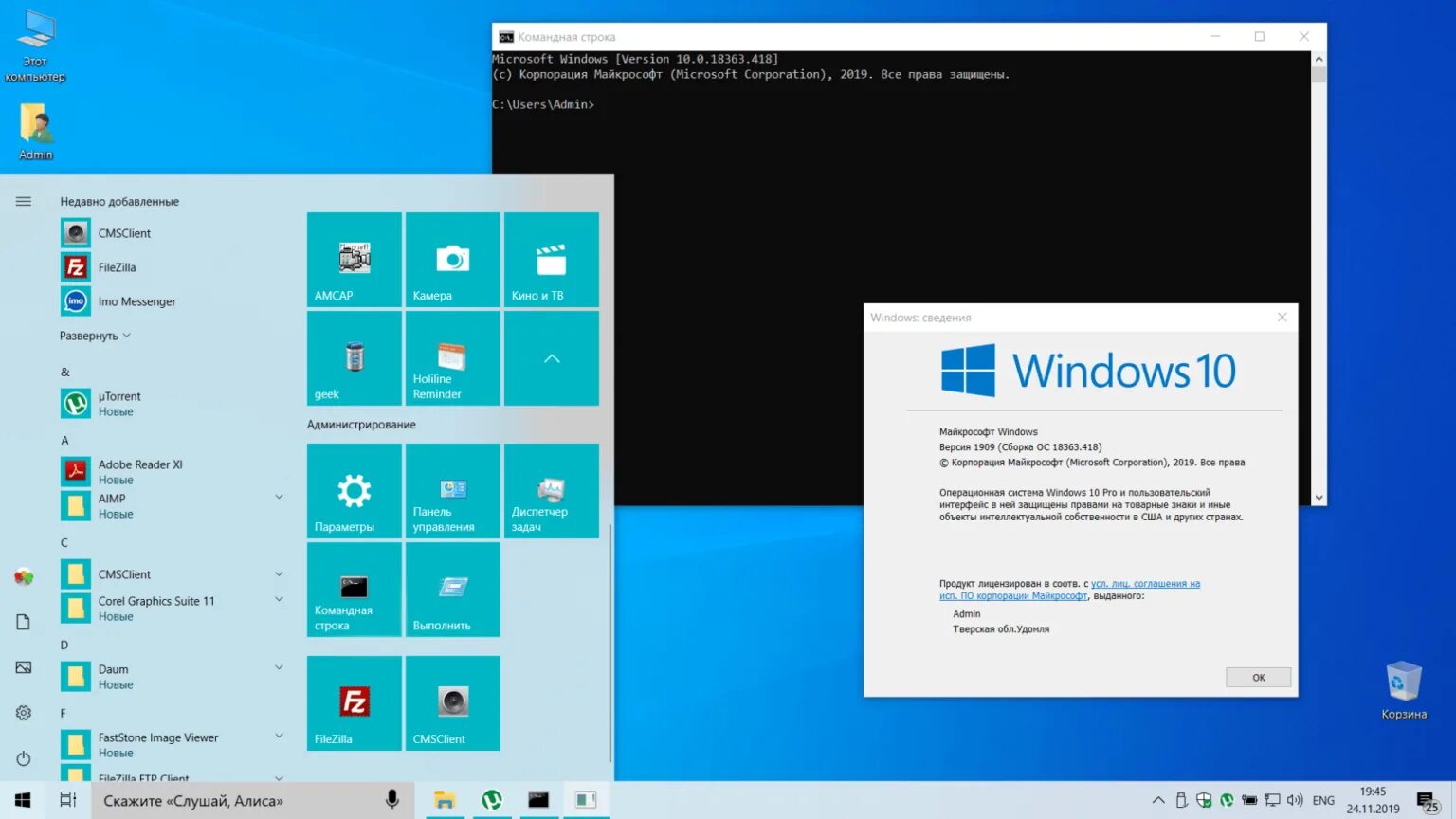Screen dimensions: 1456x819
Task: Select the Admin folder desktop icon
Action: [x=36, y=132]
